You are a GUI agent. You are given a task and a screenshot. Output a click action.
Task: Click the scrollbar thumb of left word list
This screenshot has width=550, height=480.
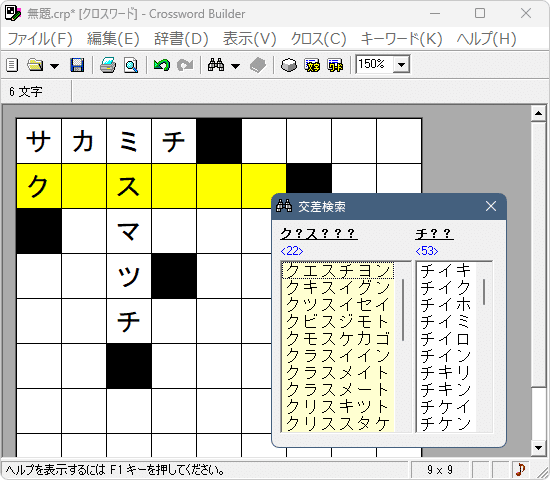pos(403,310)
